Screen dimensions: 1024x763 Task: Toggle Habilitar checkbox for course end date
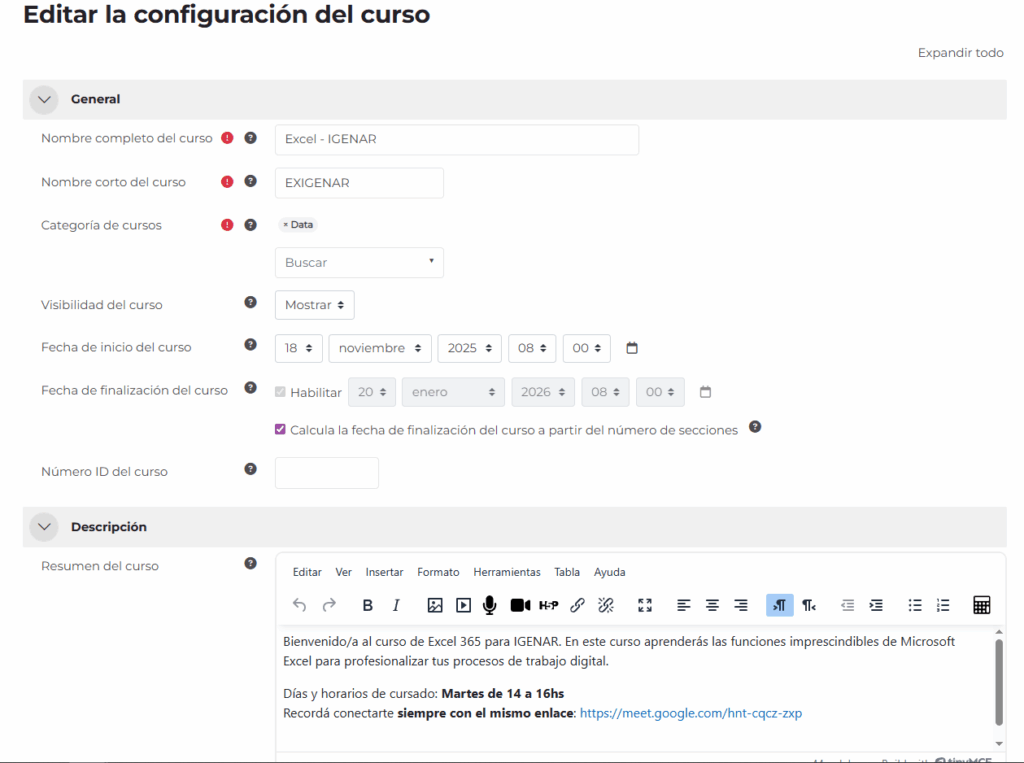pyautogui.click(x=281, y=393)
